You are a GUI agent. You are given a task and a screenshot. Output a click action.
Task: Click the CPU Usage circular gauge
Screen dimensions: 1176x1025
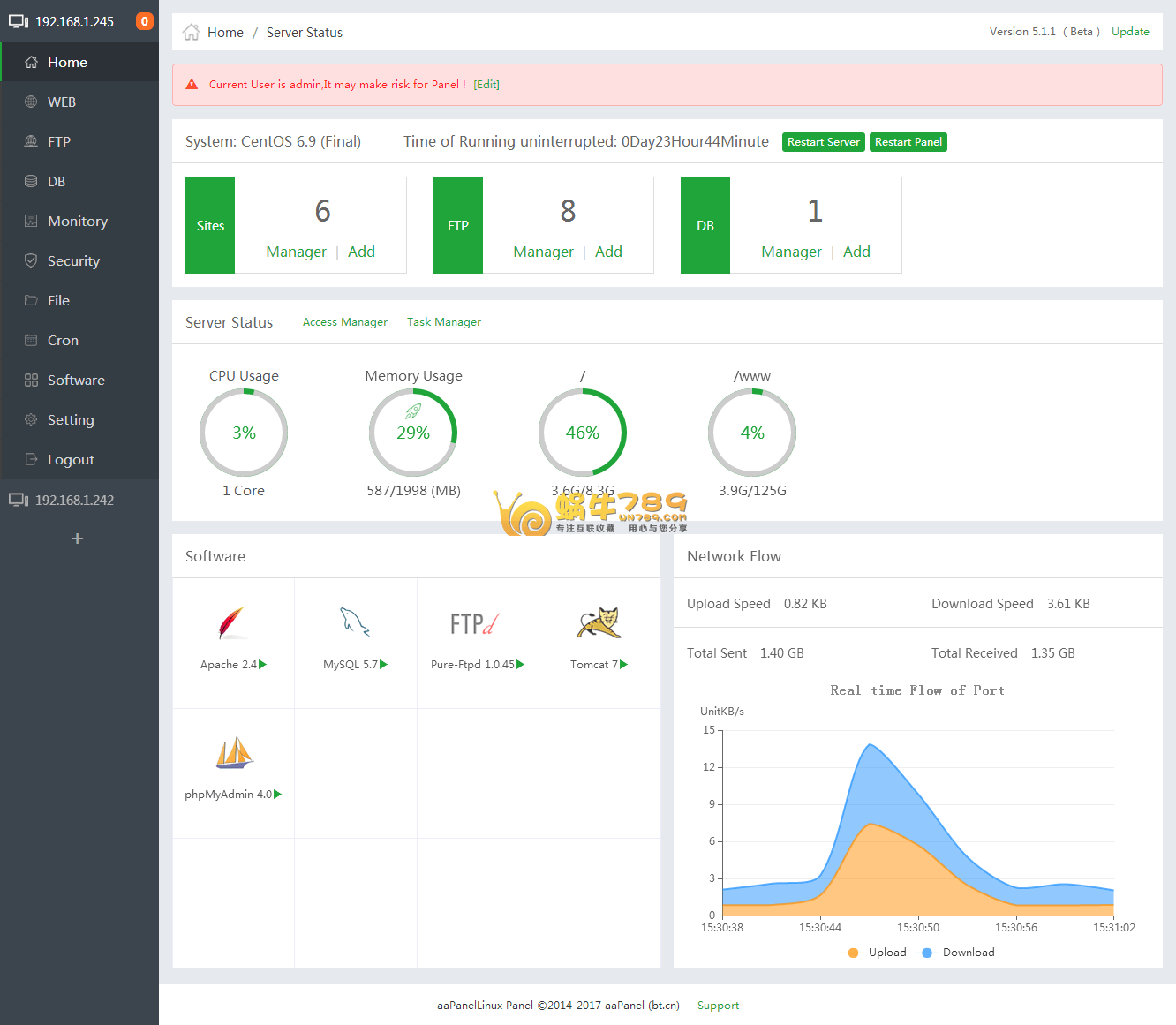pyautogui.click(x=244, y=433)
